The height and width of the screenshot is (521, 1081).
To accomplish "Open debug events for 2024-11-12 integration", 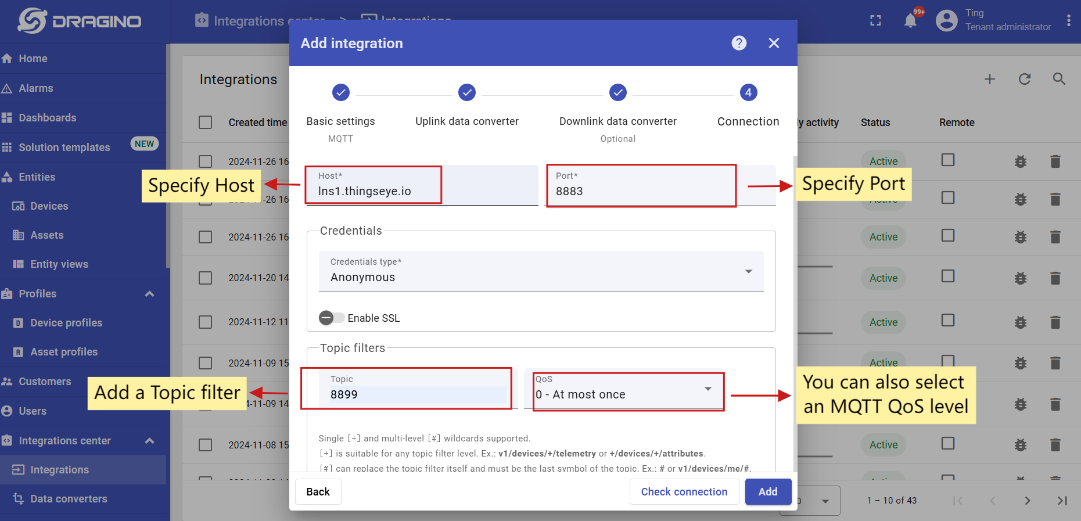I will click(1020, 322).
